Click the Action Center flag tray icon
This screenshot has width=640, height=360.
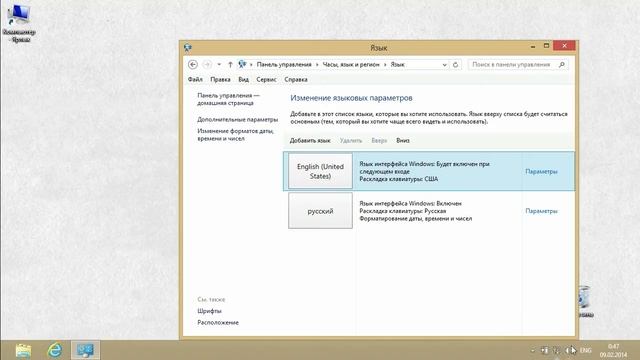pyautogui.click(x=544, y=350)
